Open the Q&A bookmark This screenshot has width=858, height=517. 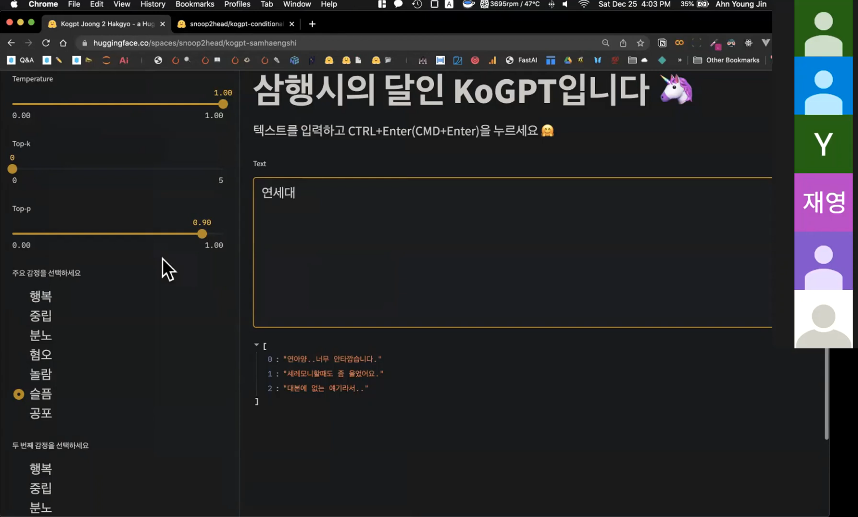[20, 60]
